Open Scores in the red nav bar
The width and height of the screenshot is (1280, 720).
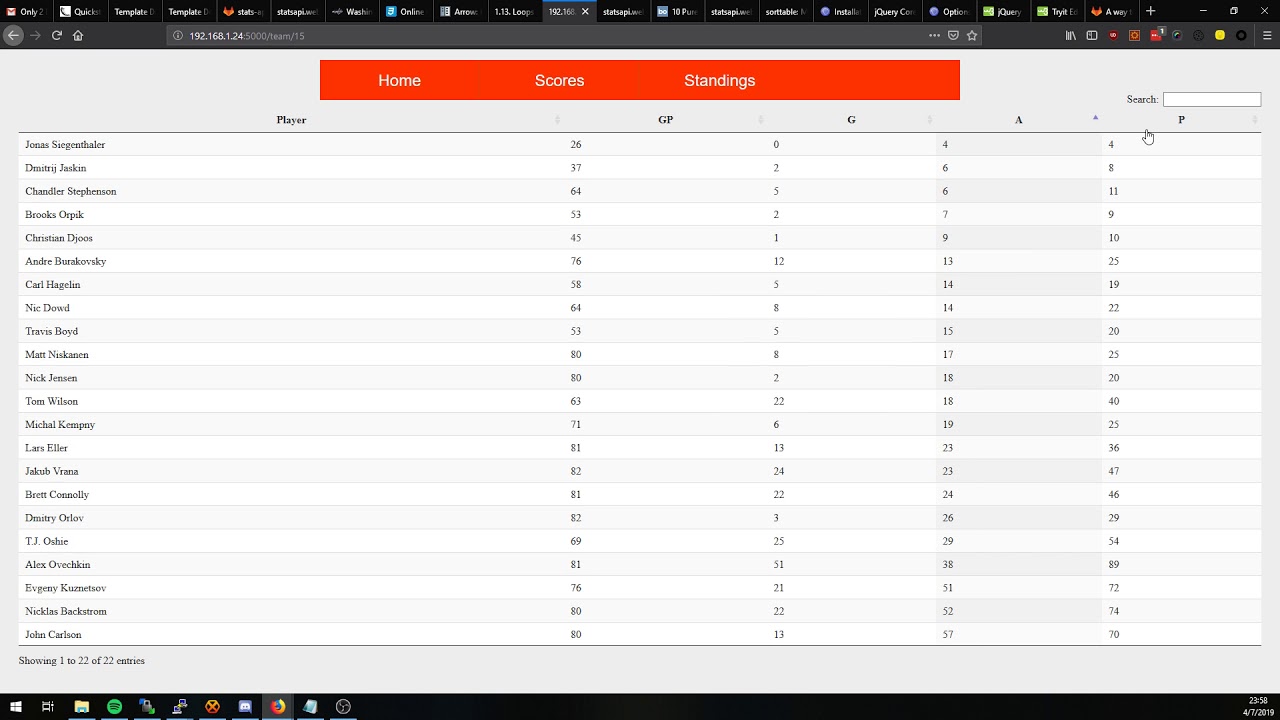click(x=559, y=80)
